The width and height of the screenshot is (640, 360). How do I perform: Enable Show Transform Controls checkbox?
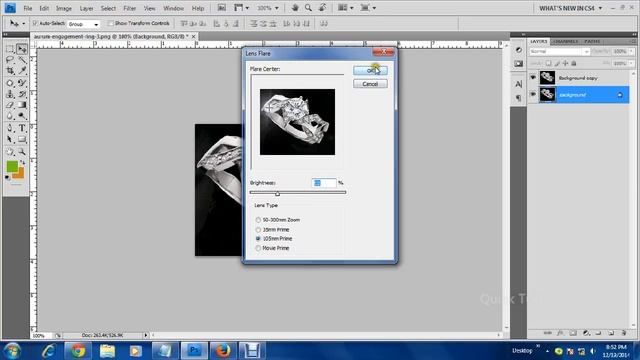coord(111,23)
